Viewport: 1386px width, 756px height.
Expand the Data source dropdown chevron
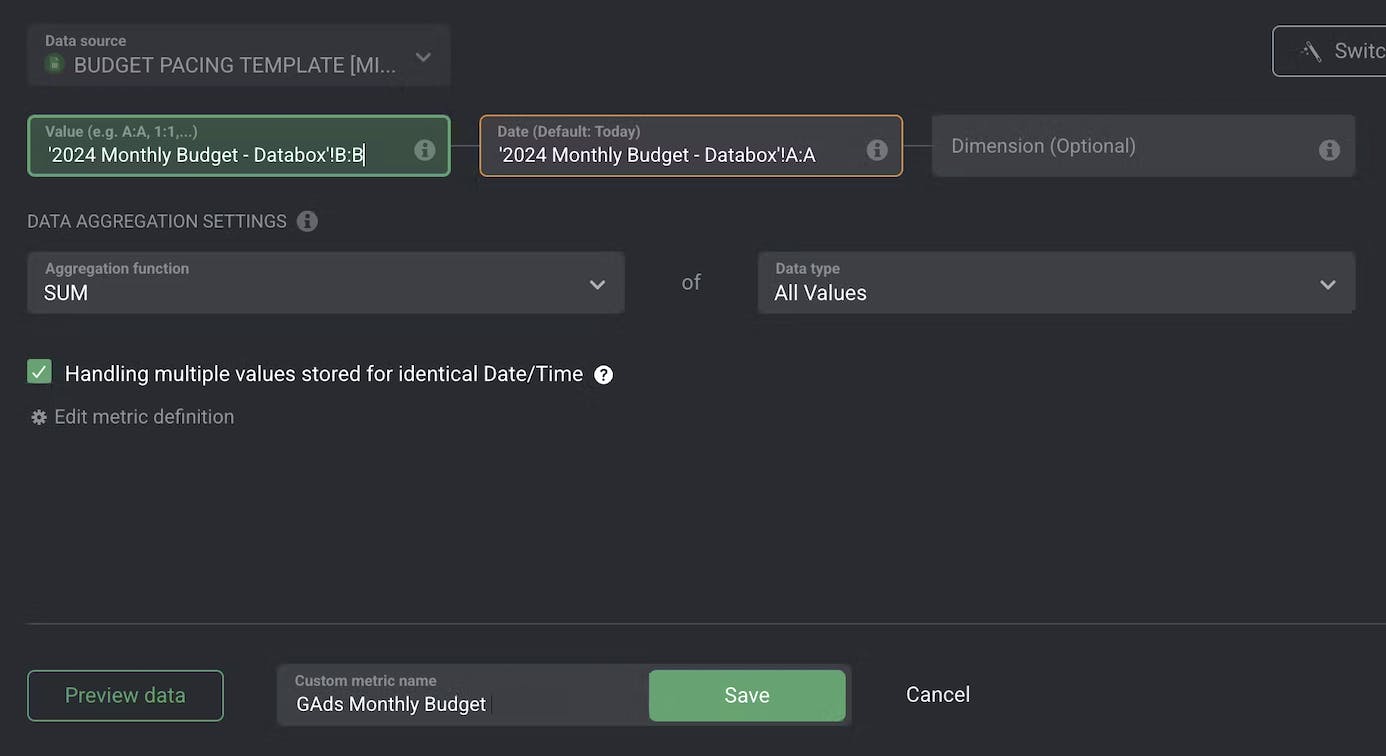point(423,57)
